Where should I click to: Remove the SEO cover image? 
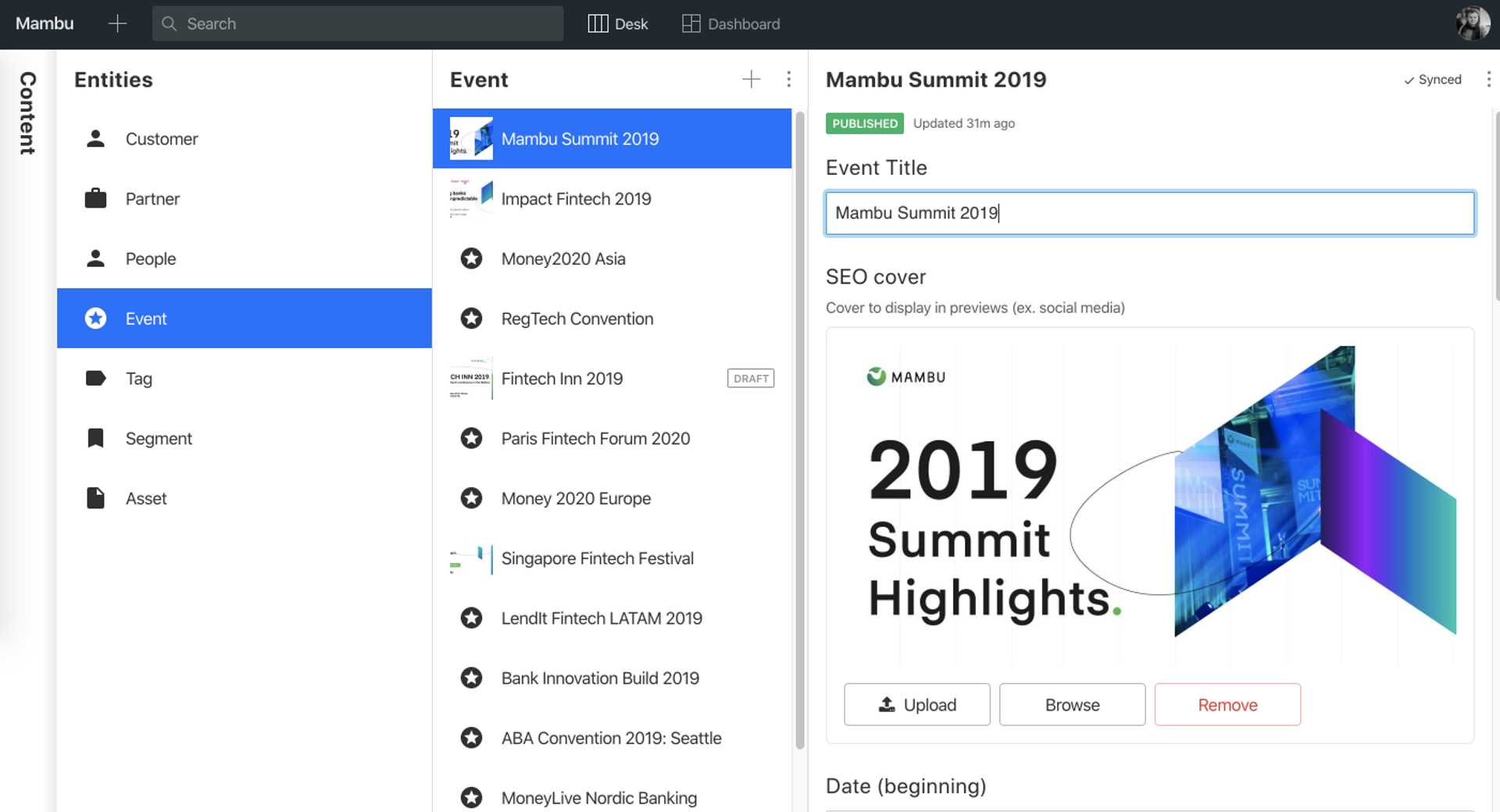coord(1227,705)
